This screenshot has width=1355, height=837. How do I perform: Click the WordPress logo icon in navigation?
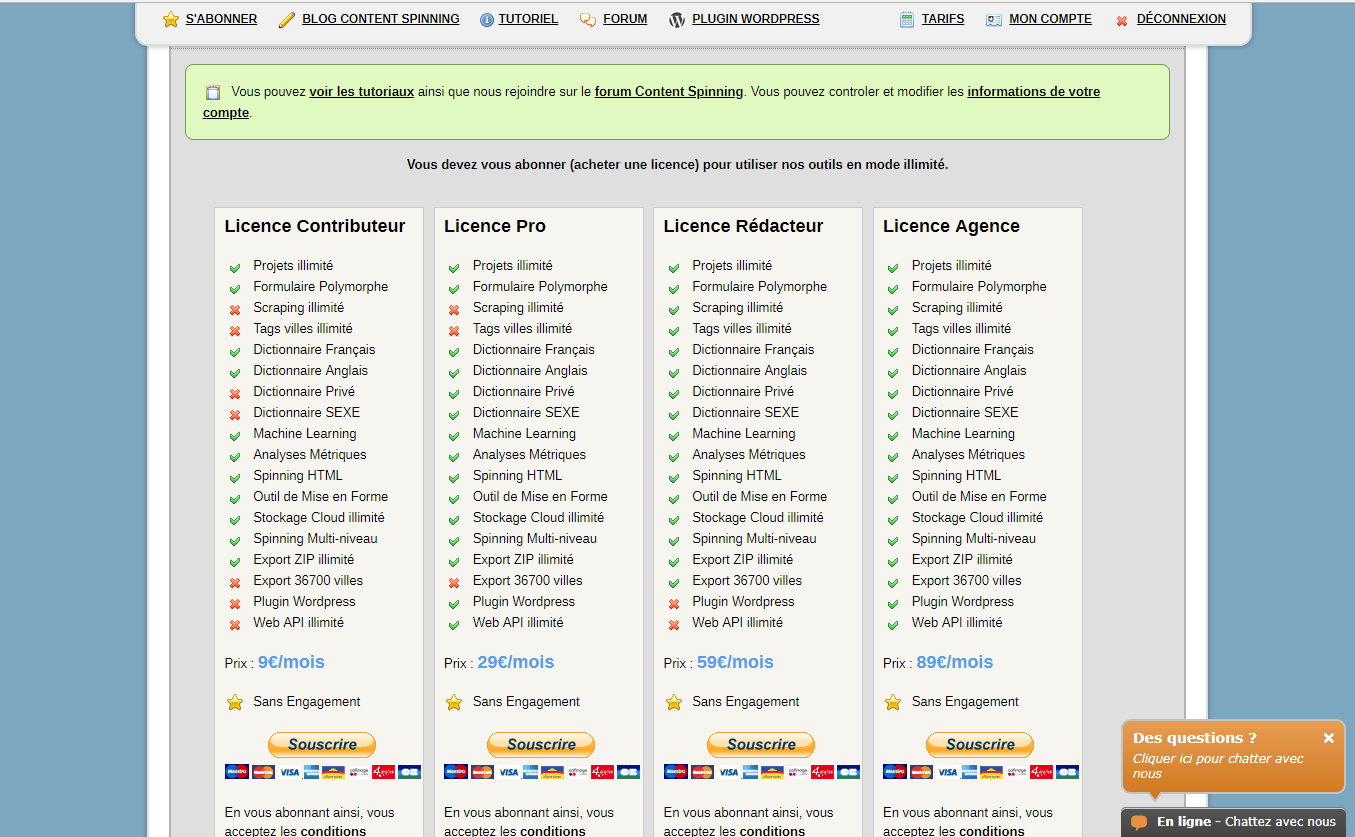(x=677, y=20)
